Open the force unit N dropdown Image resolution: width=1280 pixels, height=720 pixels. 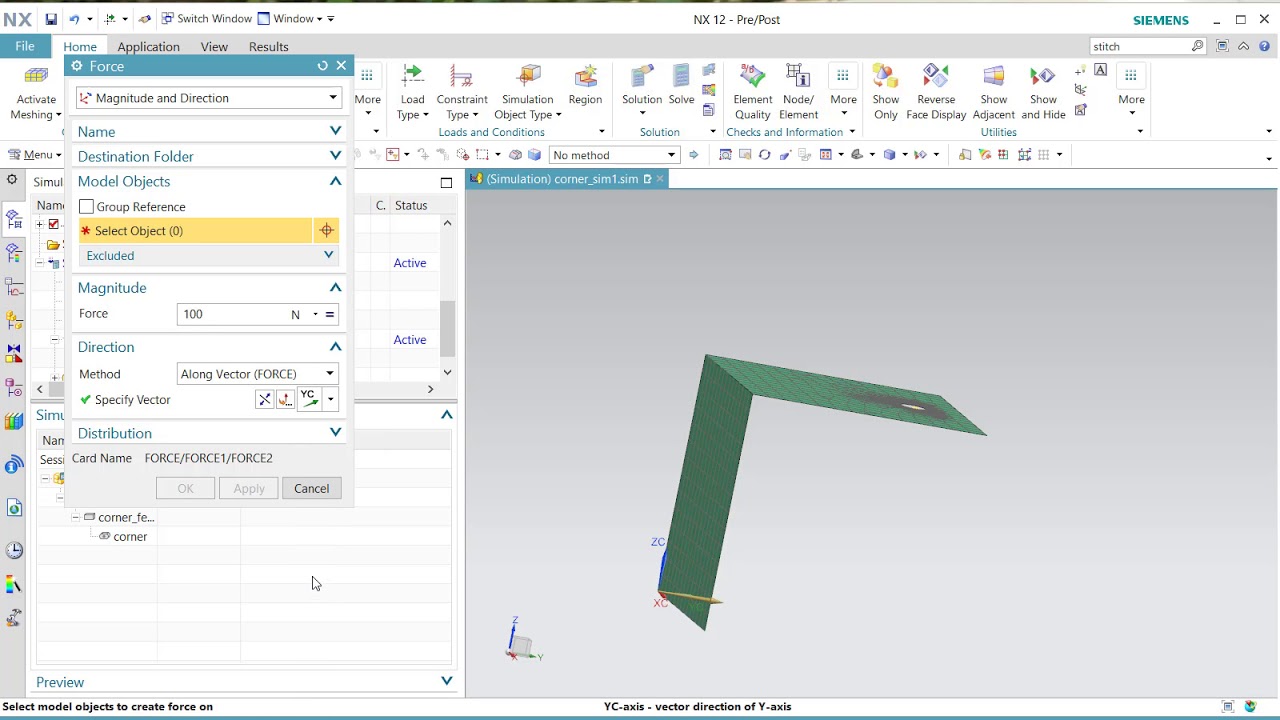[315, 314]
